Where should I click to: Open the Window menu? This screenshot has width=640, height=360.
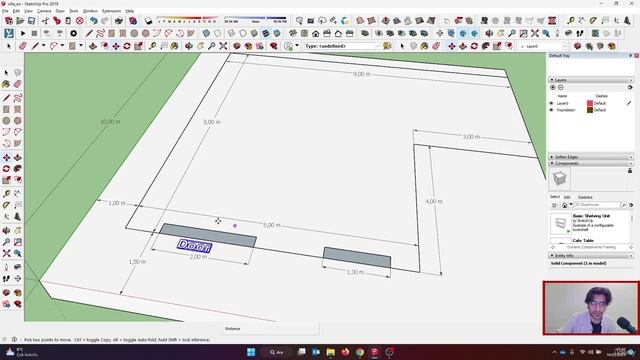tap(90, 11)
